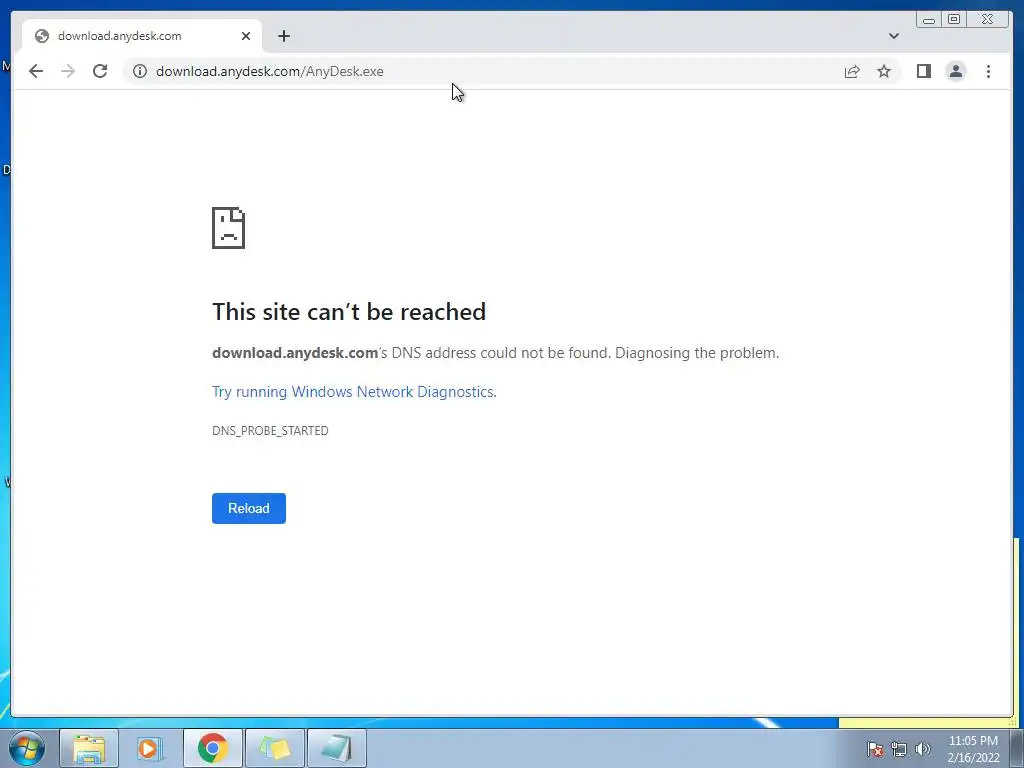Viewport: 1024px width, 768px height.
Task: Select the download.anydesk.com tab
Action: pos(142,36)
